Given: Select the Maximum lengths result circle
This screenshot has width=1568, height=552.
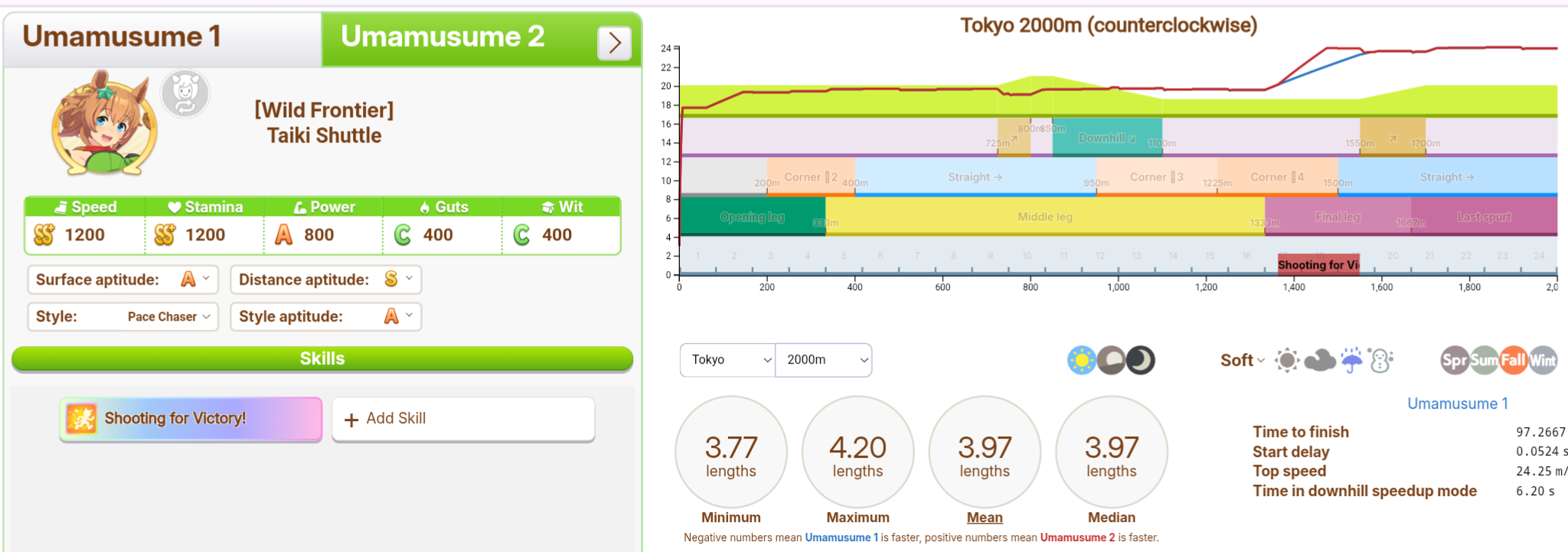Looking at the screenshot, I should pyautogui.click(x=858, y=452).
